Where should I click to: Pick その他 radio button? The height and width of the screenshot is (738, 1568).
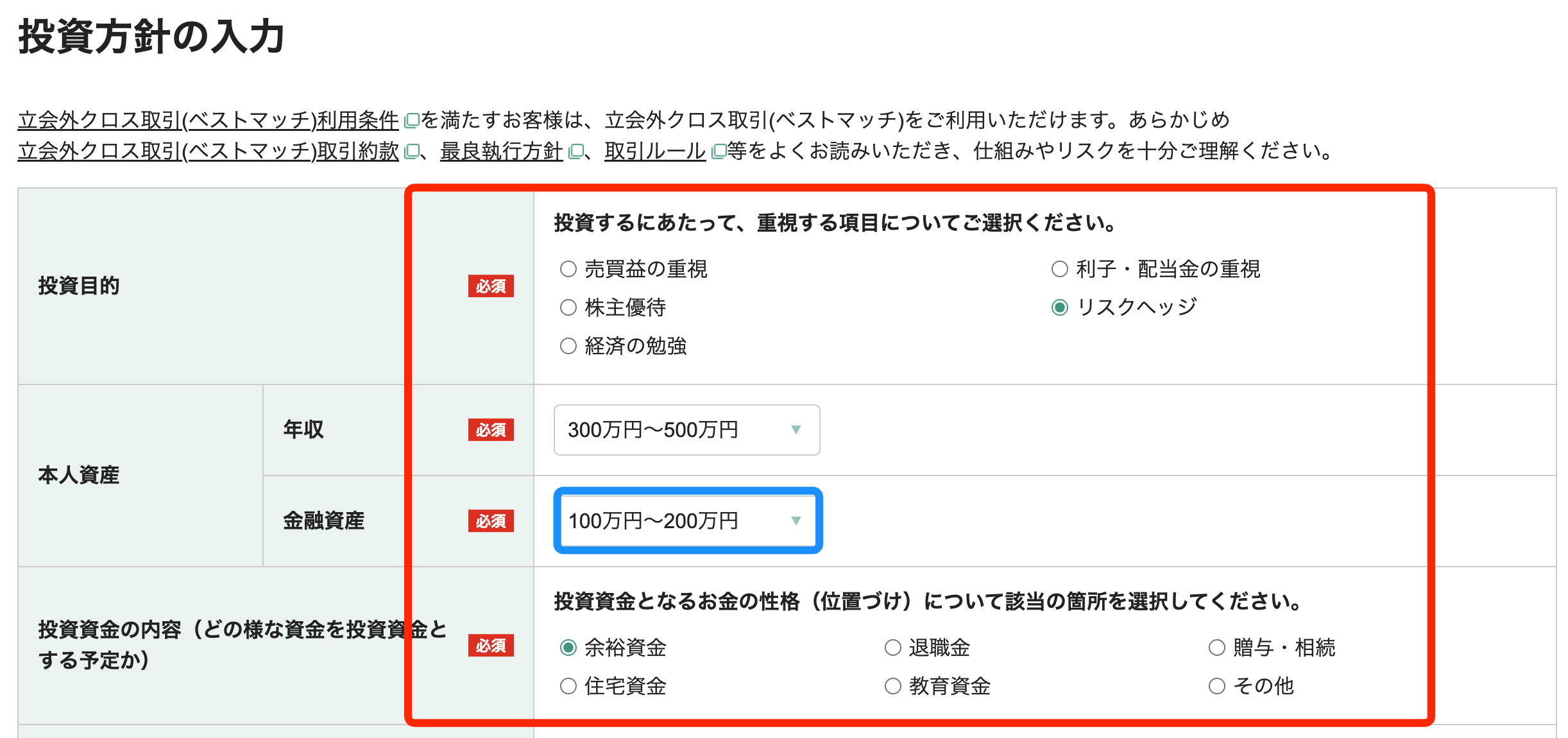(1216, 686)
